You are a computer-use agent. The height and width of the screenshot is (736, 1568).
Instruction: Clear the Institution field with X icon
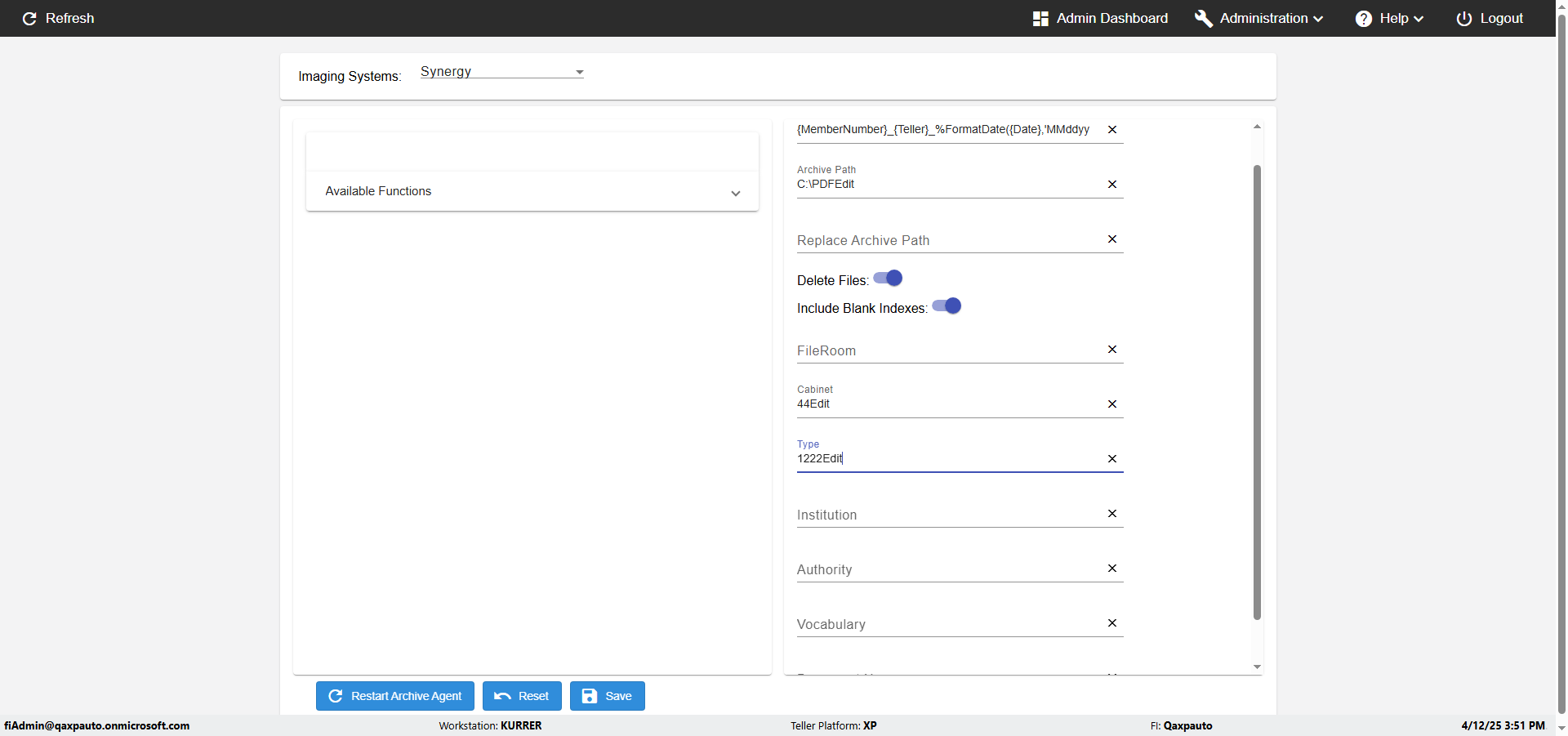(x=1111, y=514)
